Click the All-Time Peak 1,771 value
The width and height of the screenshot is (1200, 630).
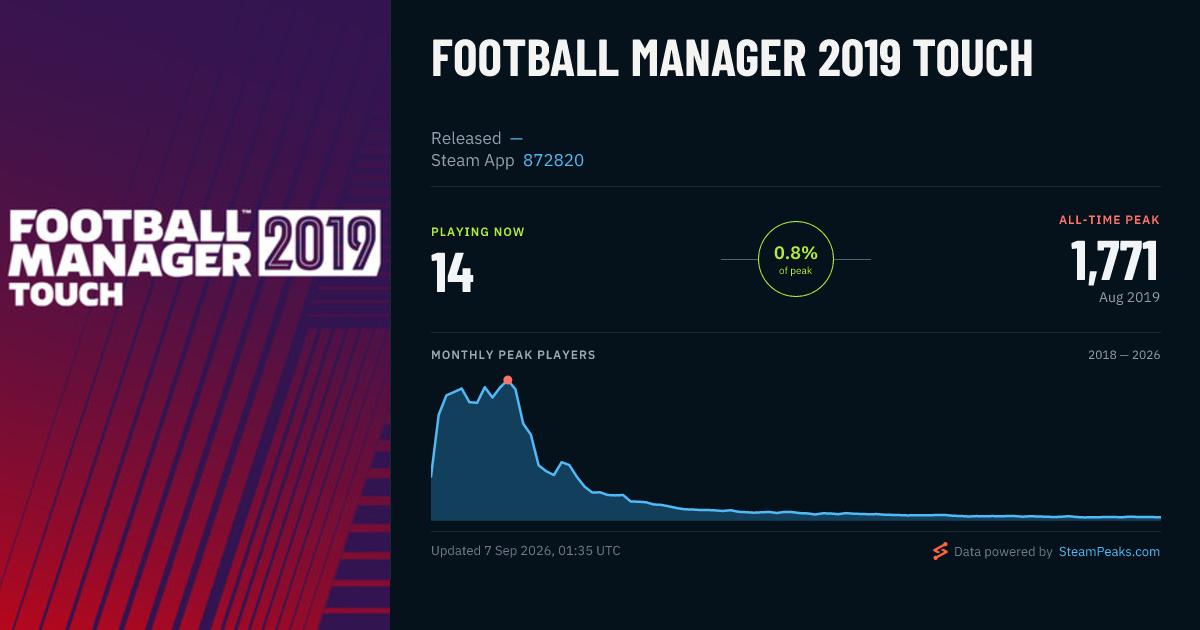click(x=1115, y=261)
